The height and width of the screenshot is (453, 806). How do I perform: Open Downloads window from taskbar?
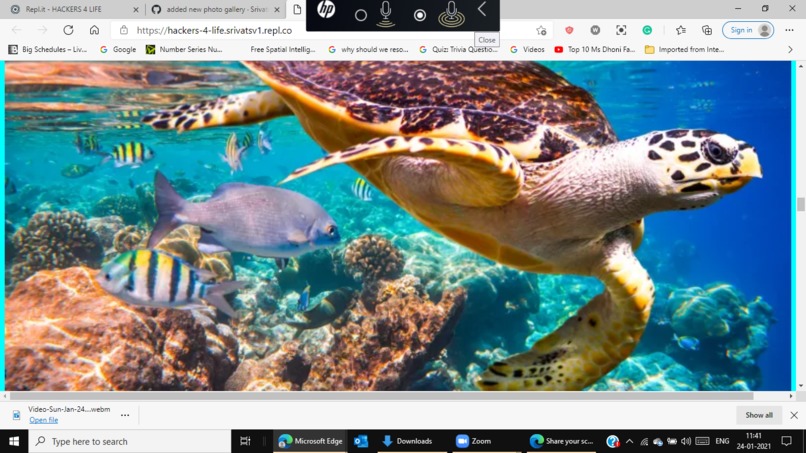click(408, 441)
